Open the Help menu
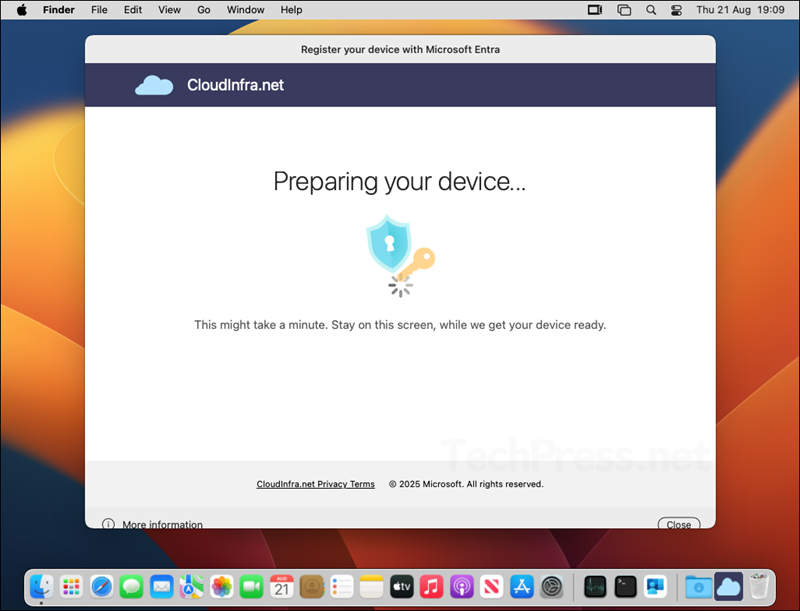800x611 pixels. [291, 10]
